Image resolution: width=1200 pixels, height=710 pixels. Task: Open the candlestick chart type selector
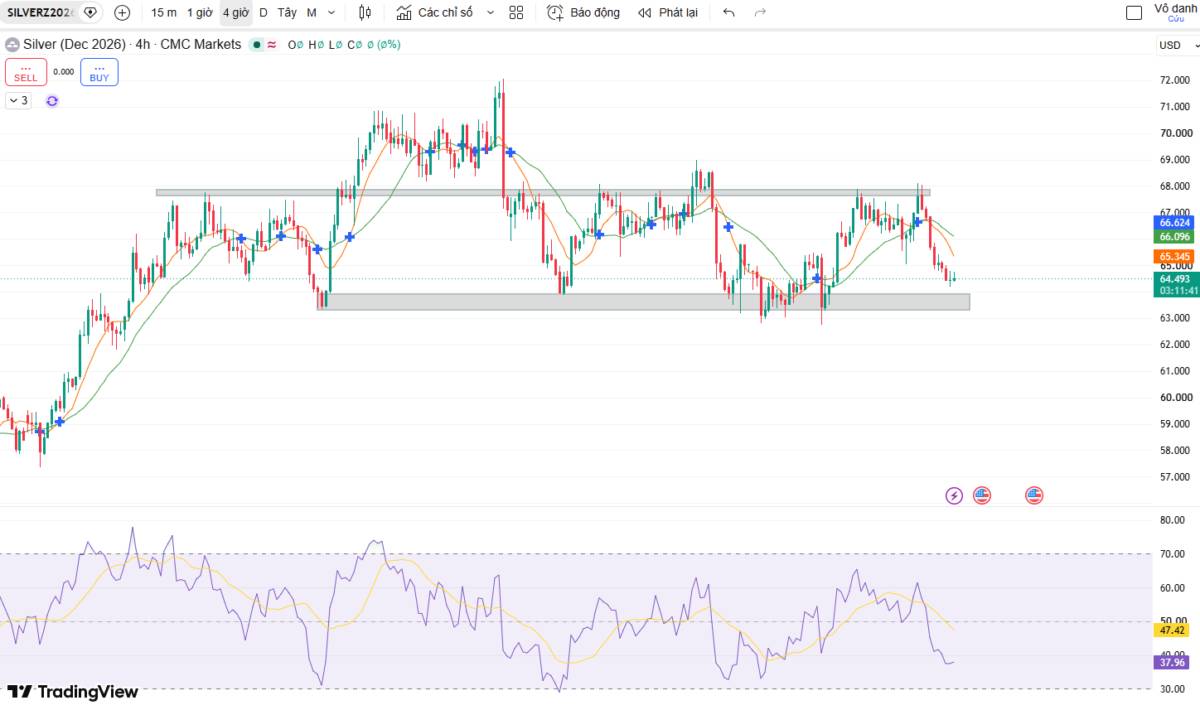365,13
